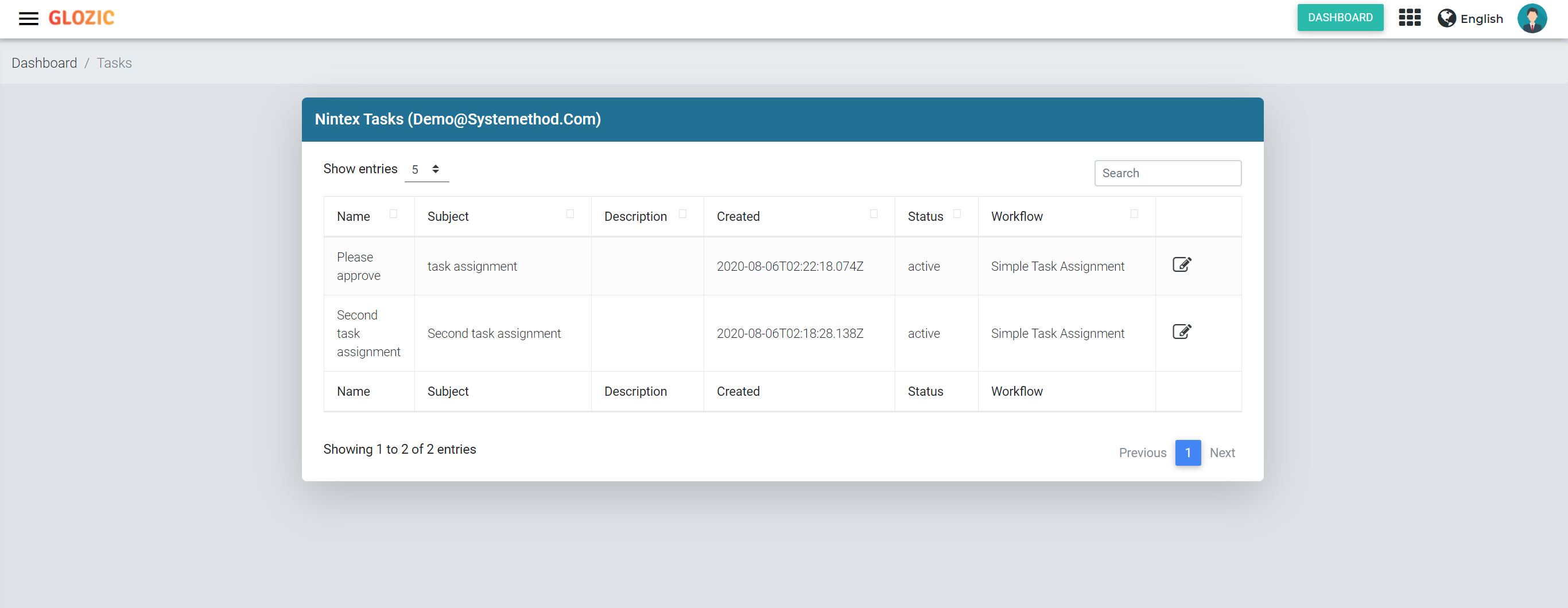This screenshot has width=1568, height=608.
Task: Focus the Search input field
Action: point(1168,173)
